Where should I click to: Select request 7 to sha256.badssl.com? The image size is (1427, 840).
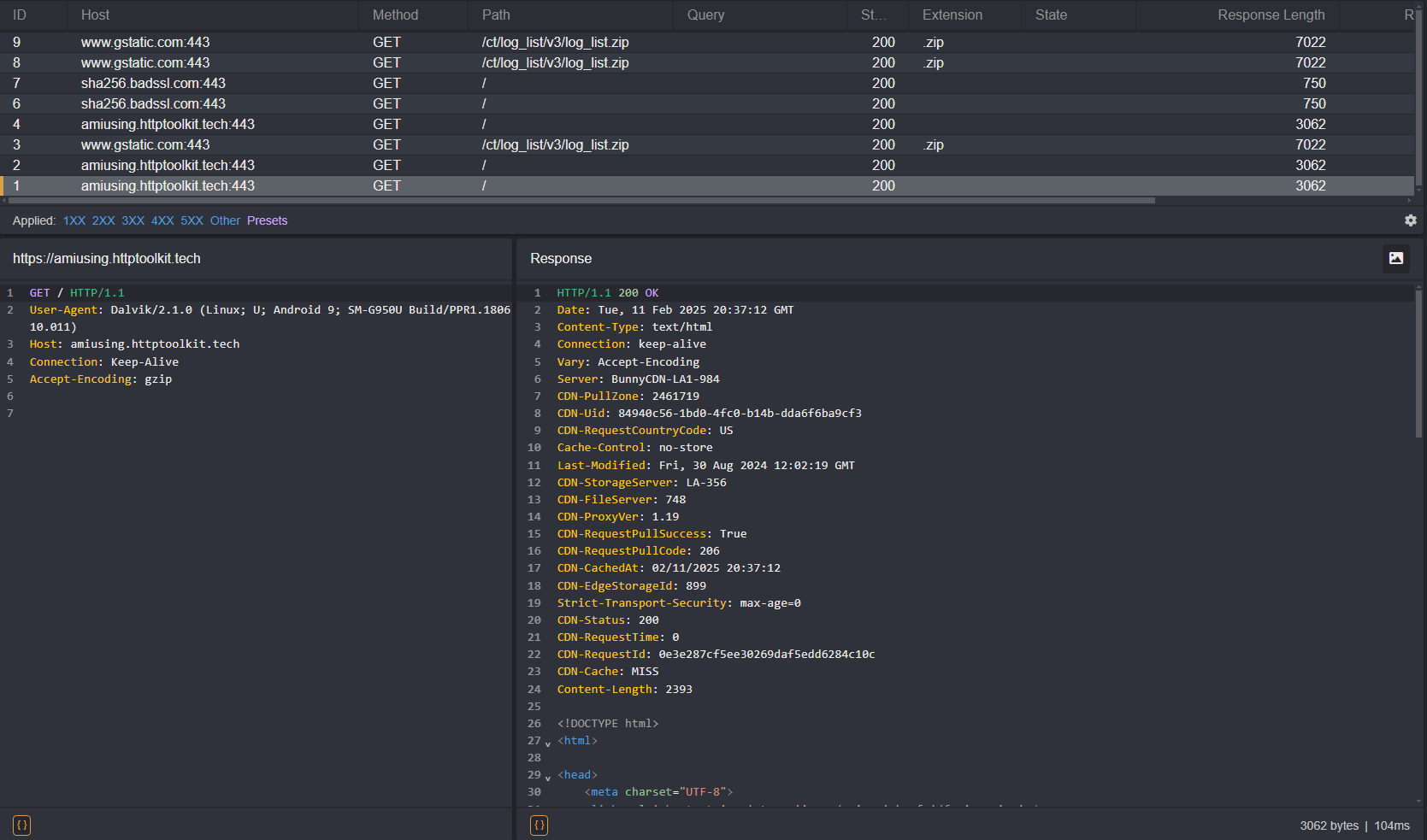[x=153, y=83]
